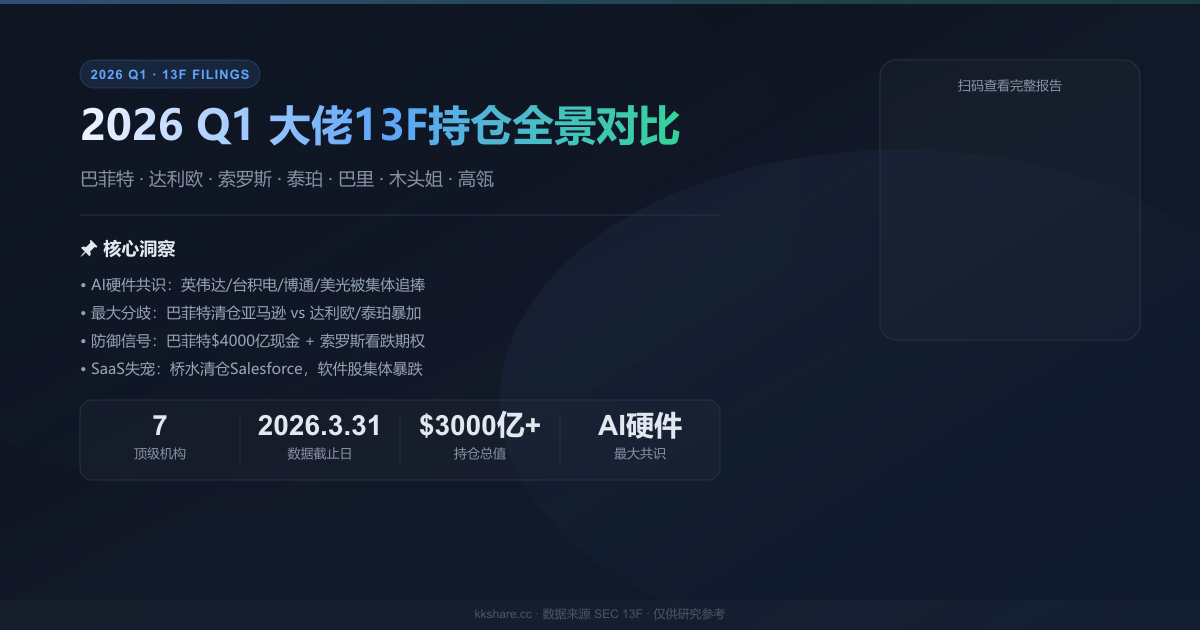Click the pushpin icon beside 核心洞察
Viewport: 1200px width, 630px height.
[89, 249]
